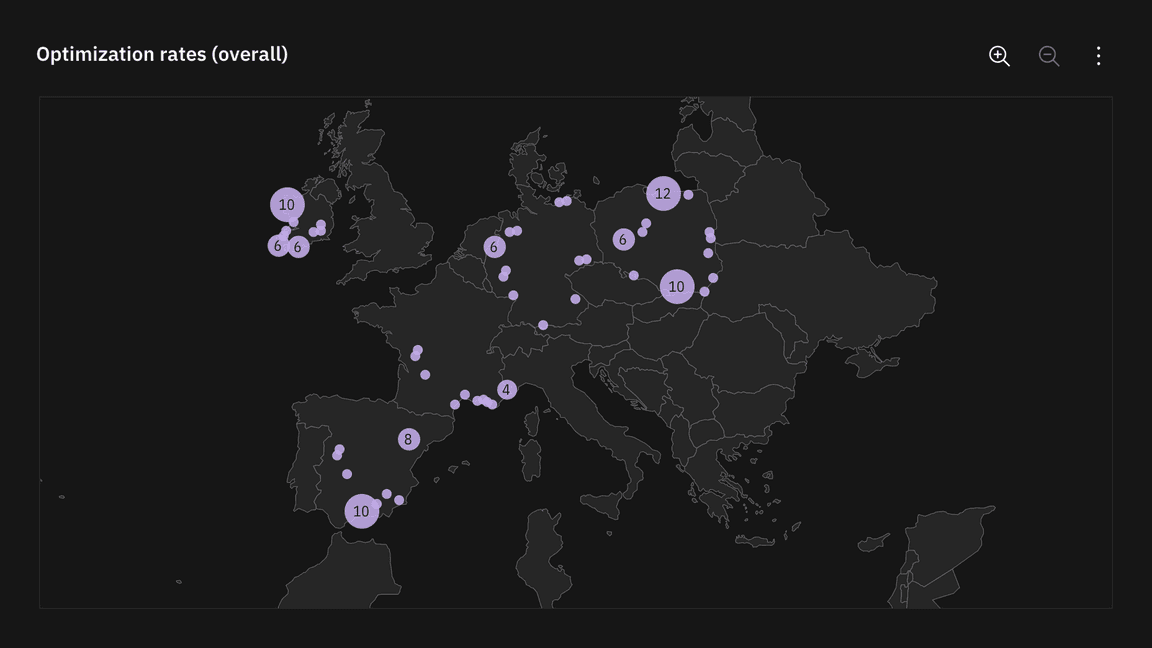The height and width of the screenshot is (648, 1152).
Task: Select the leftmost 6 cluster southwest of Ireland
Action: (278, 246)
